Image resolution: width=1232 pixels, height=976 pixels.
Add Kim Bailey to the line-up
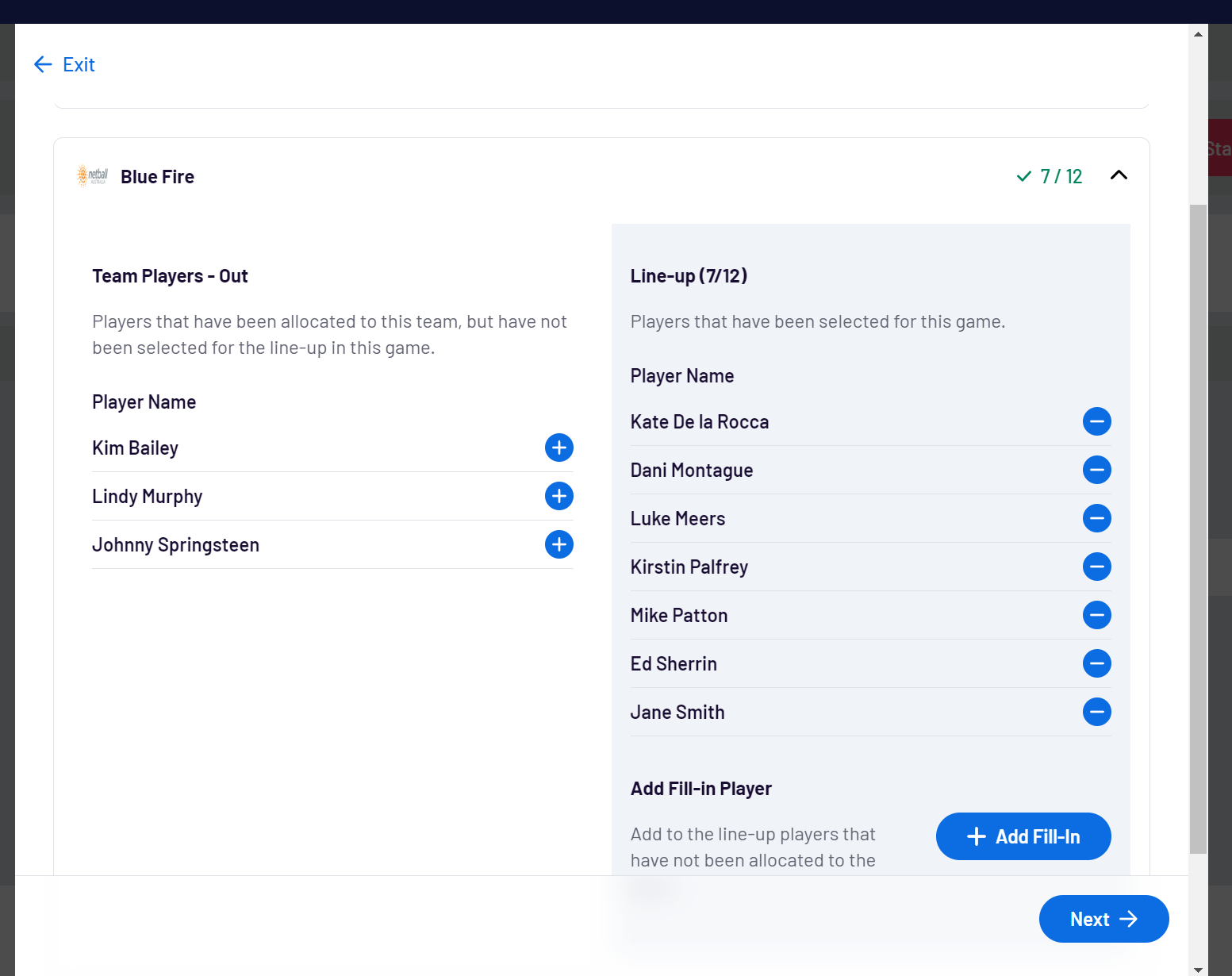[x=558, y=448]
